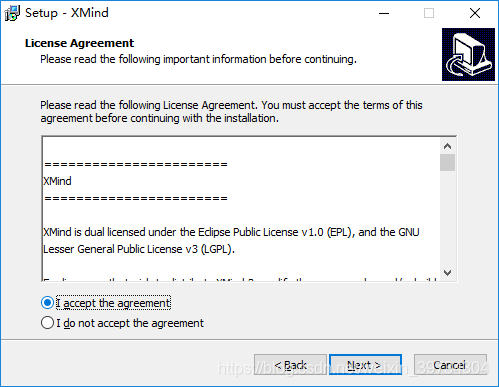Click the disabled maximize window button

429,13
